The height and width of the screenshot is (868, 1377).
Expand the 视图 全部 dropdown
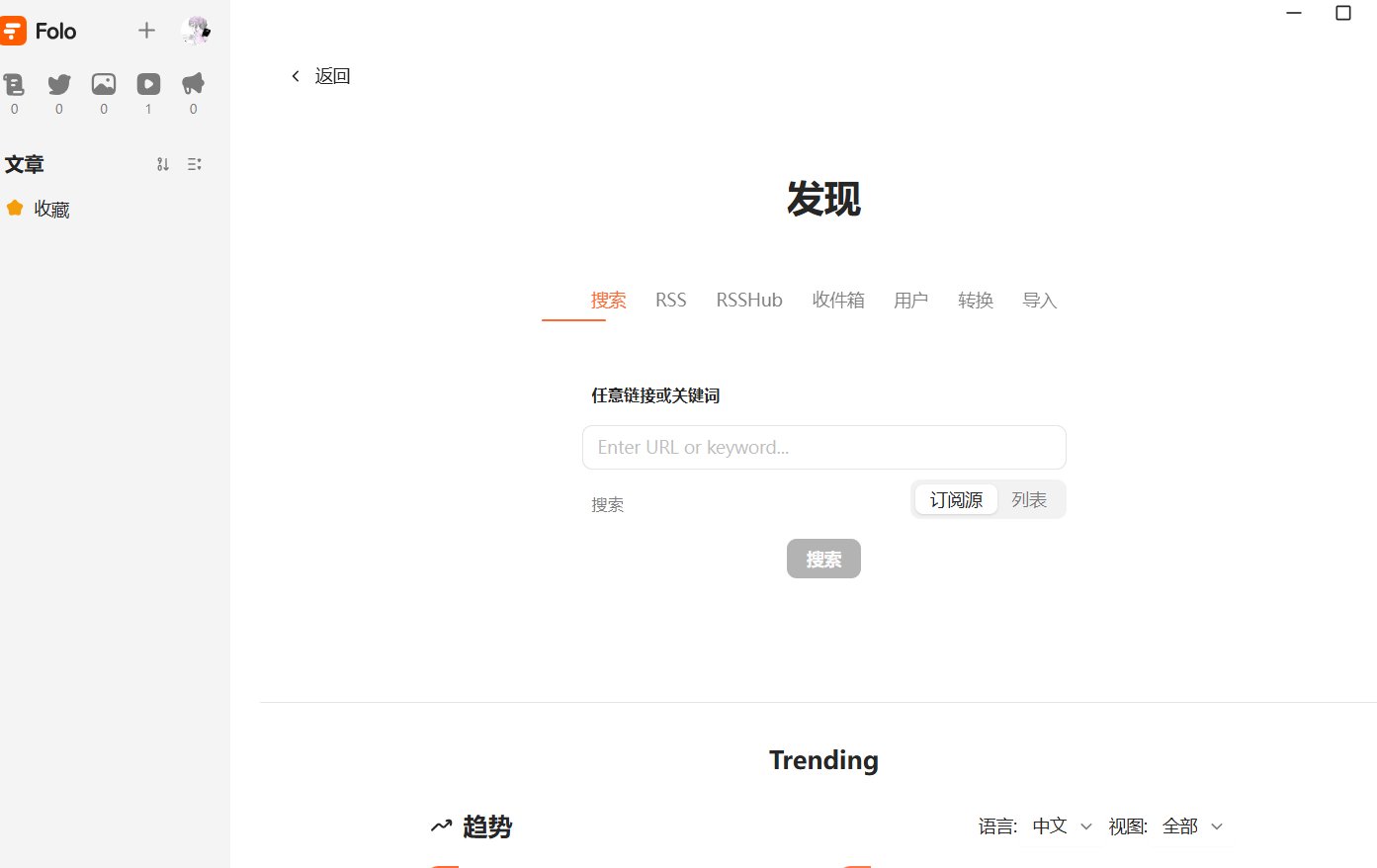pyautogui.click(x=1192, y=826)
